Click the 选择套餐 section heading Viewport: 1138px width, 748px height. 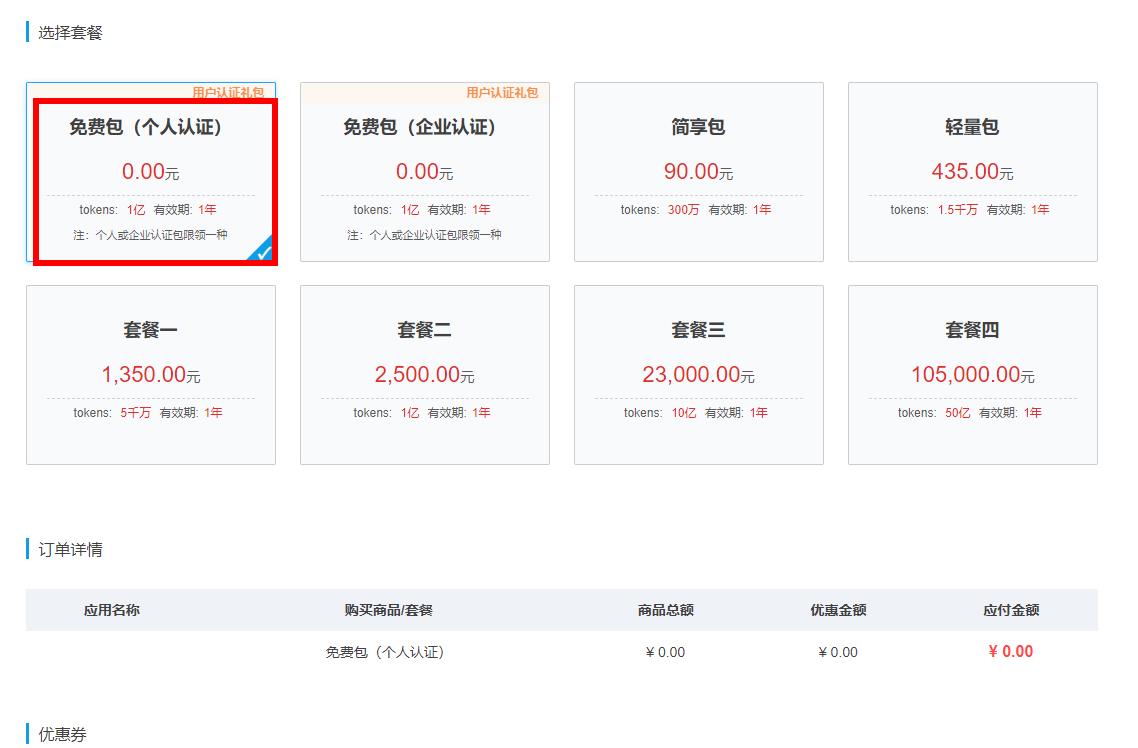tap(70, 33)
